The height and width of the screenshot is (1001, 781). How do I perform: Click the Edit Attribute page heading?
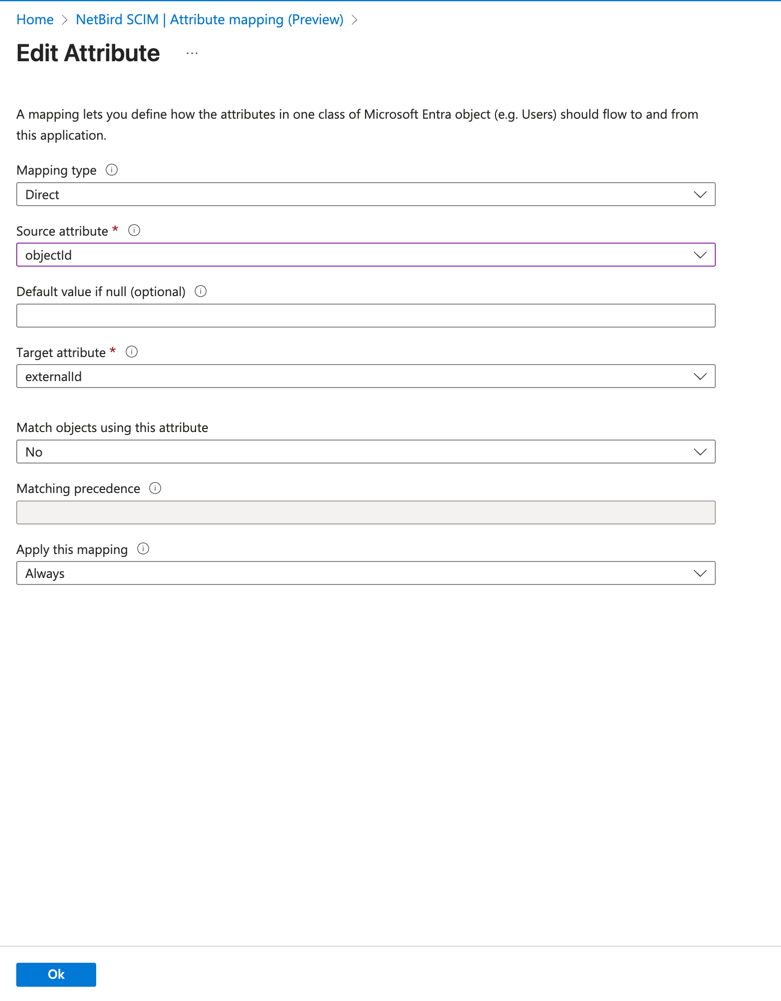(x=87, y=53)
